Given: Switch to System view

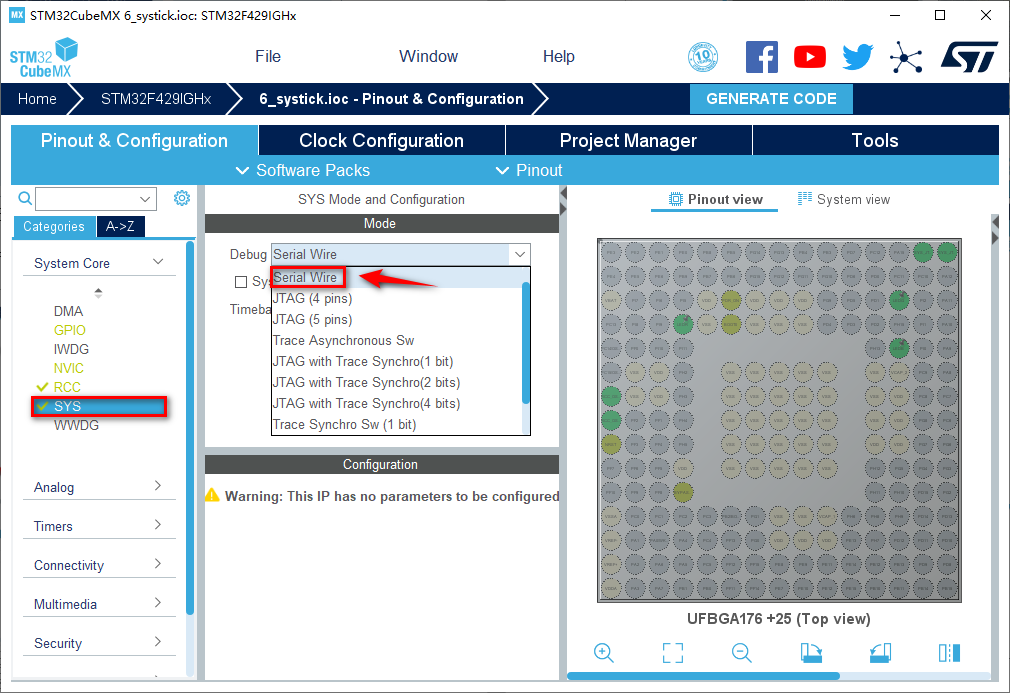Looking at the screenshot, I should [x=843, y=199].
